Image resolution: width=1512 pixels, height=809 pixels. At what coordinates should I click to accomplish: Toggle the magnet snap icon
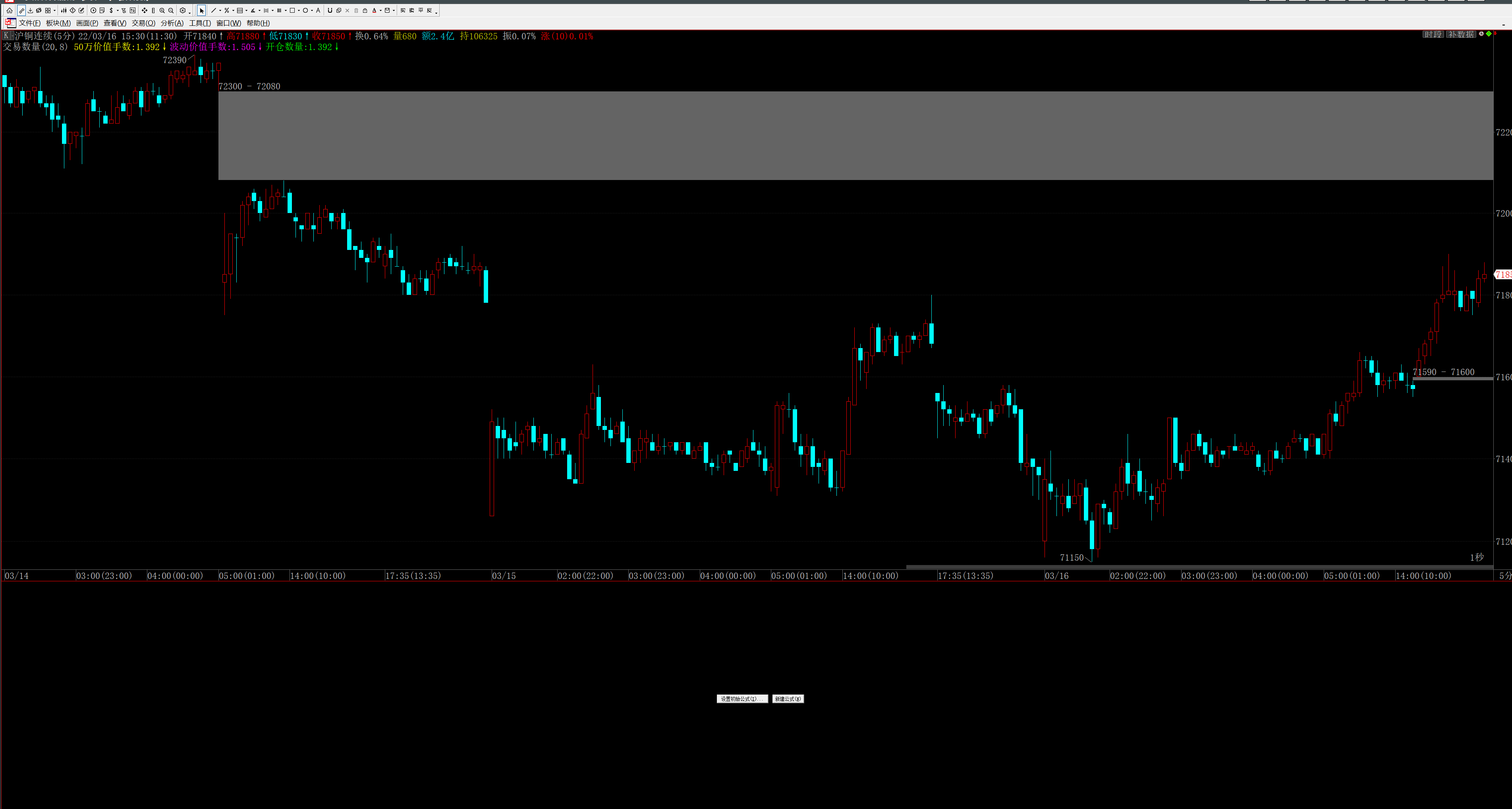click(x=330, y=11)
